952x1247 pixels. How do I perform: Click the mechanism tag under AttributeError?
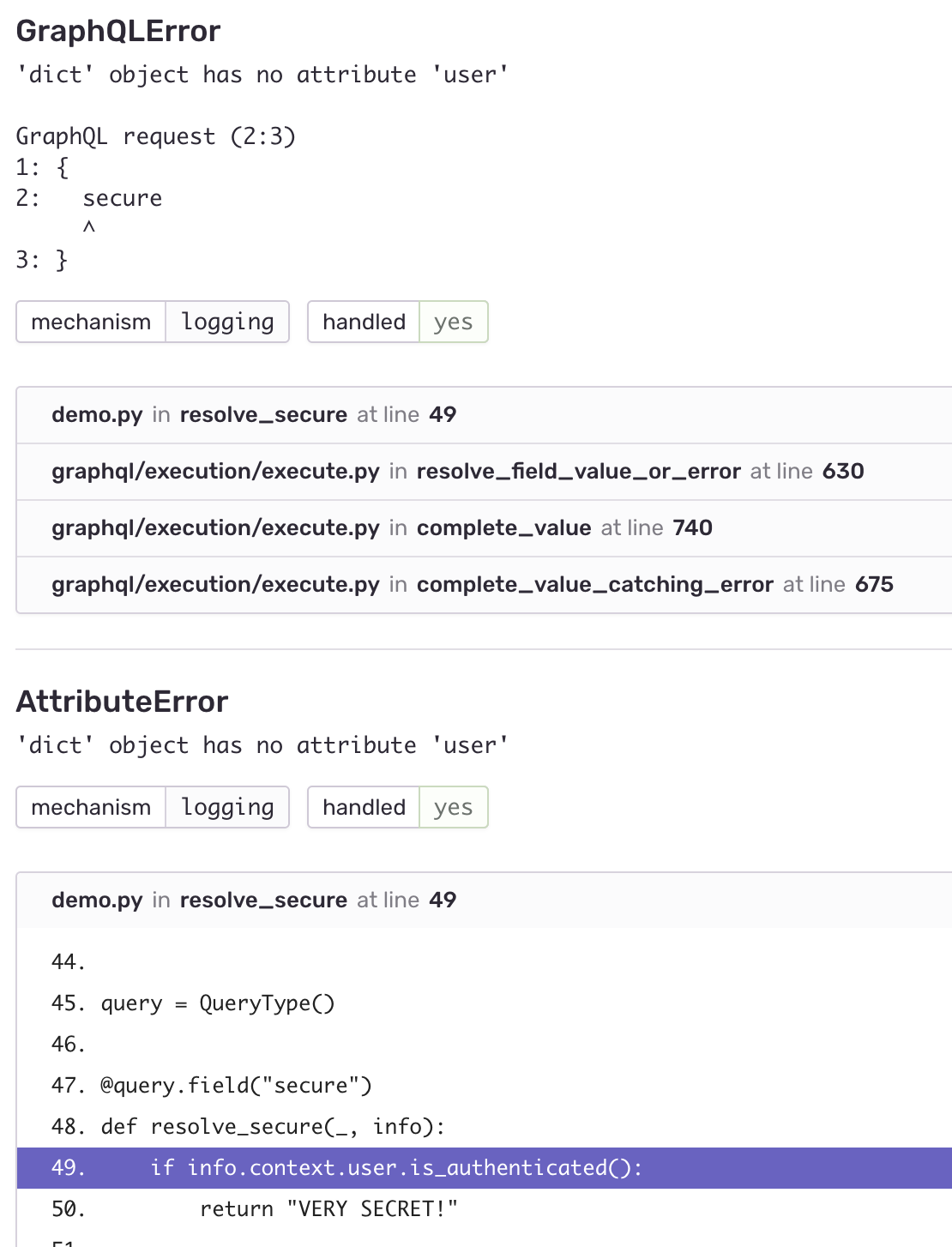(91, 808)
